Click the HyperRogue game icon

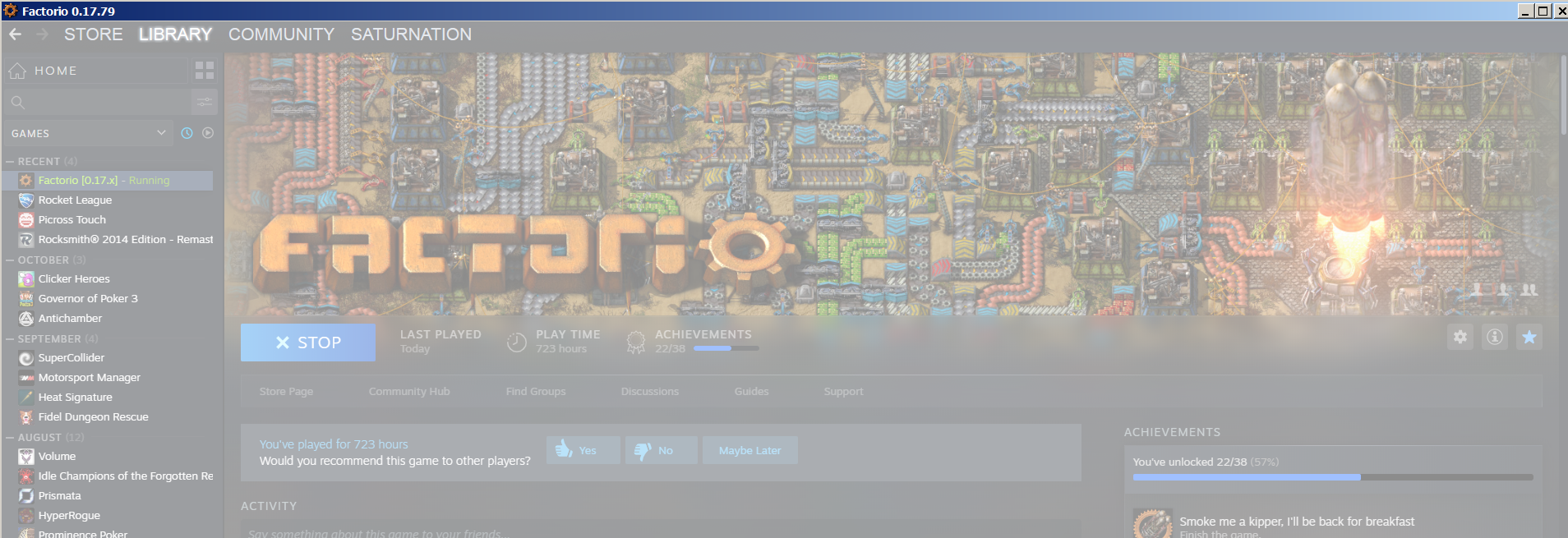point(26,515)
